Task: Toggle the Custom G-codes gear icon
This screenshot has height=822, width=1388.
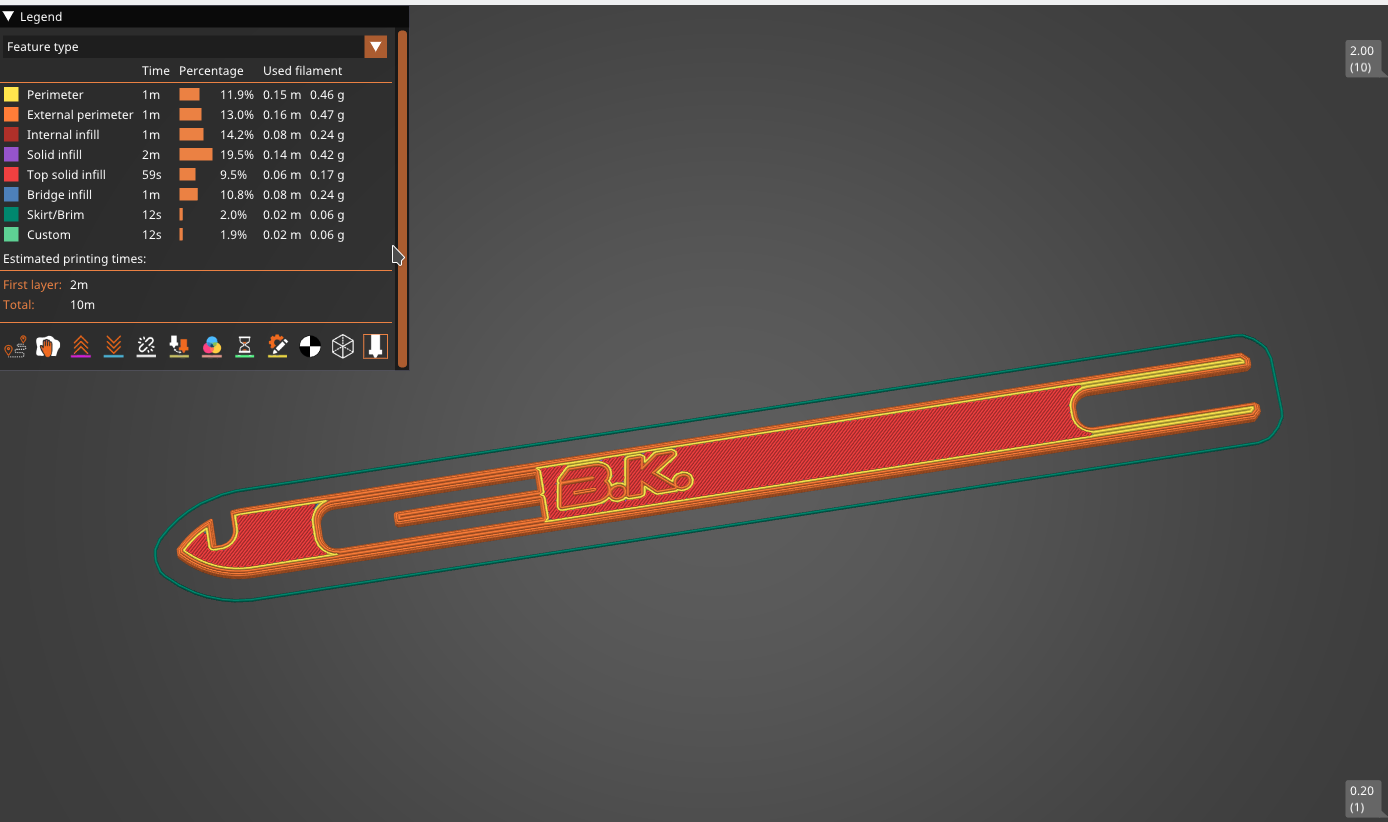Action: pyautogui.click(x=277, y=347)
